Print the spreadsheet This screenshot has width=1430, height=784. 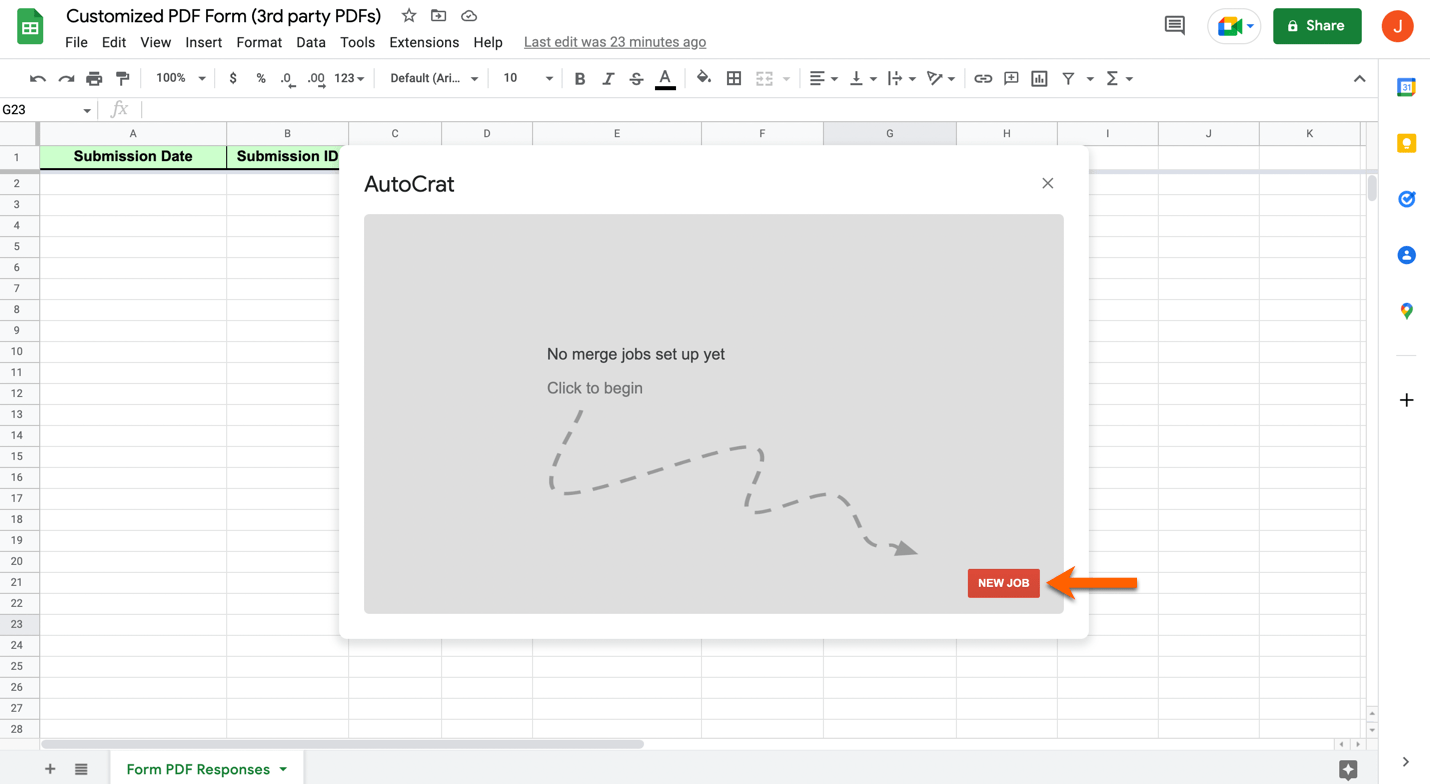tap(94, 78)
